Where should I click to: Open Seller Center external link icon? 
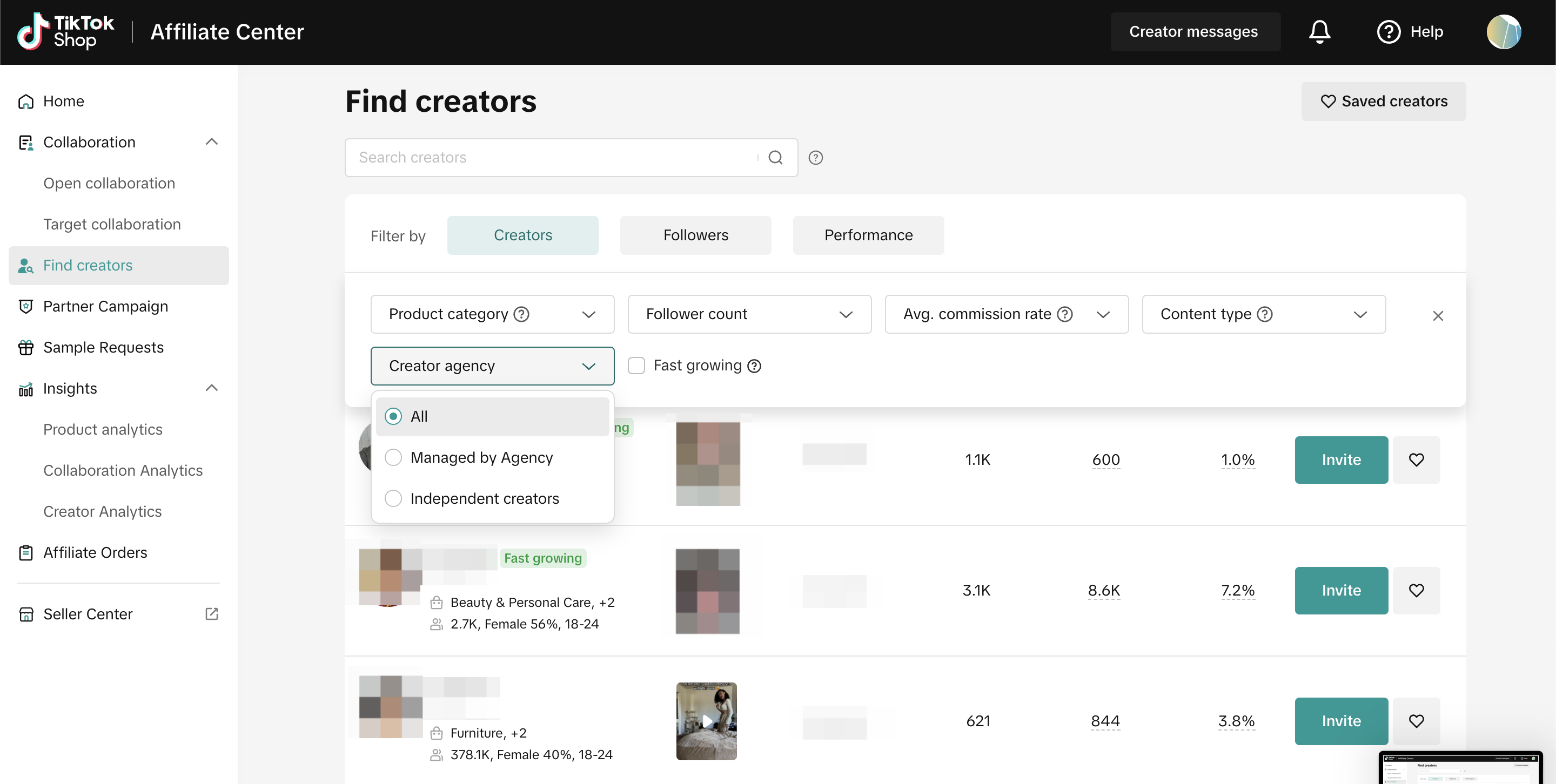pos(211,614)
